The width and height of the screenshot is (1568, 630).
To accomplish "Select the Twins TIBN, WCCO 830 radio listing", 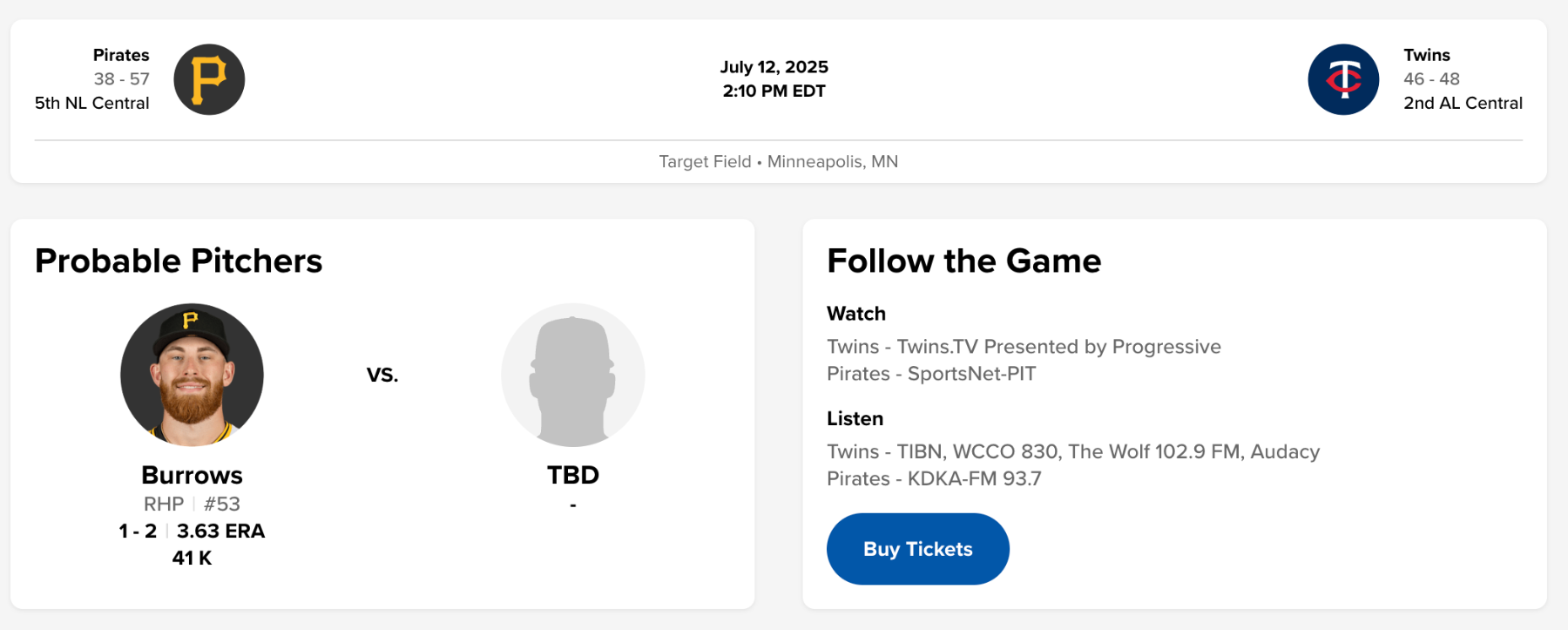I will 1072,451.
